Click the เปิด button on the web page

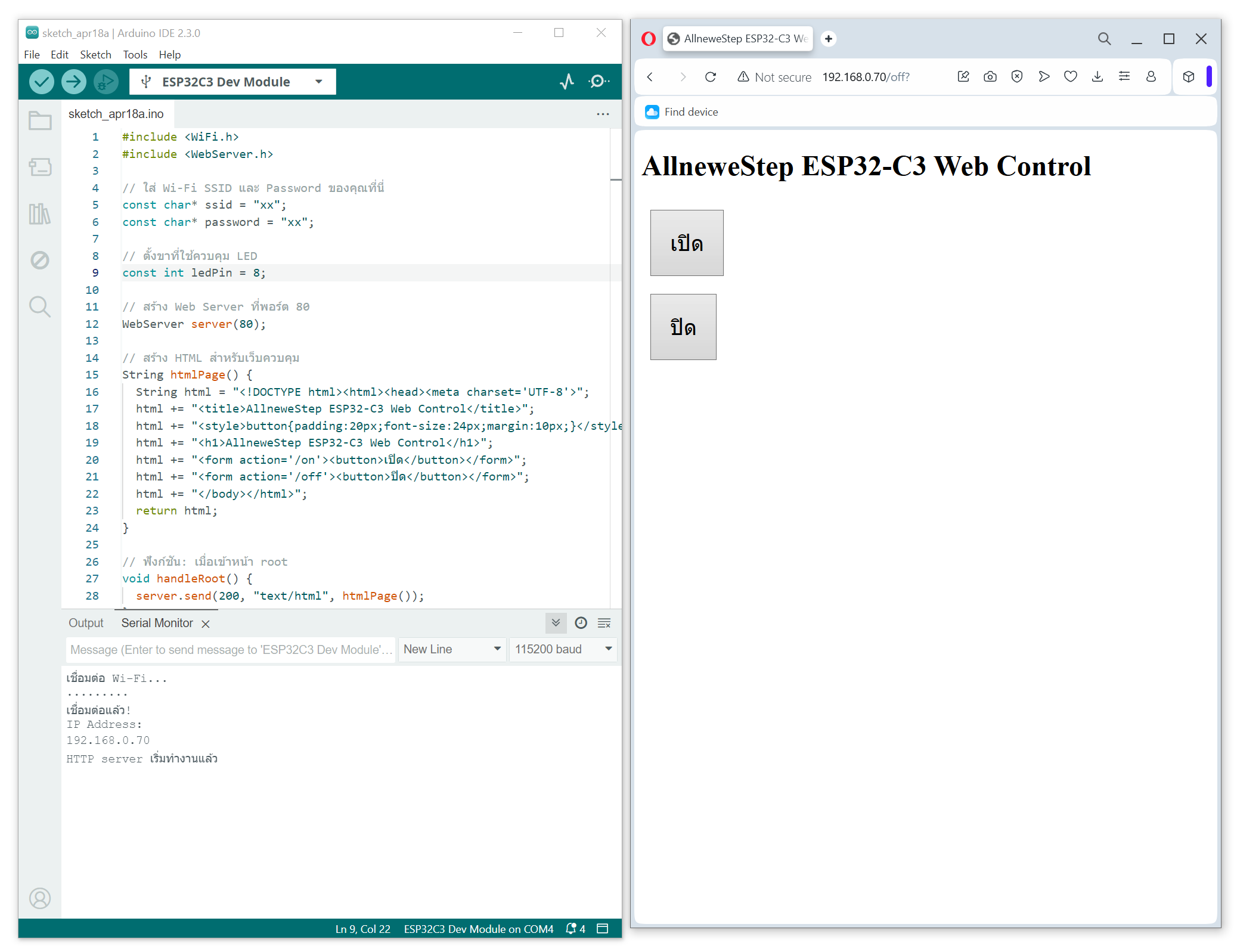click(687, 243)
